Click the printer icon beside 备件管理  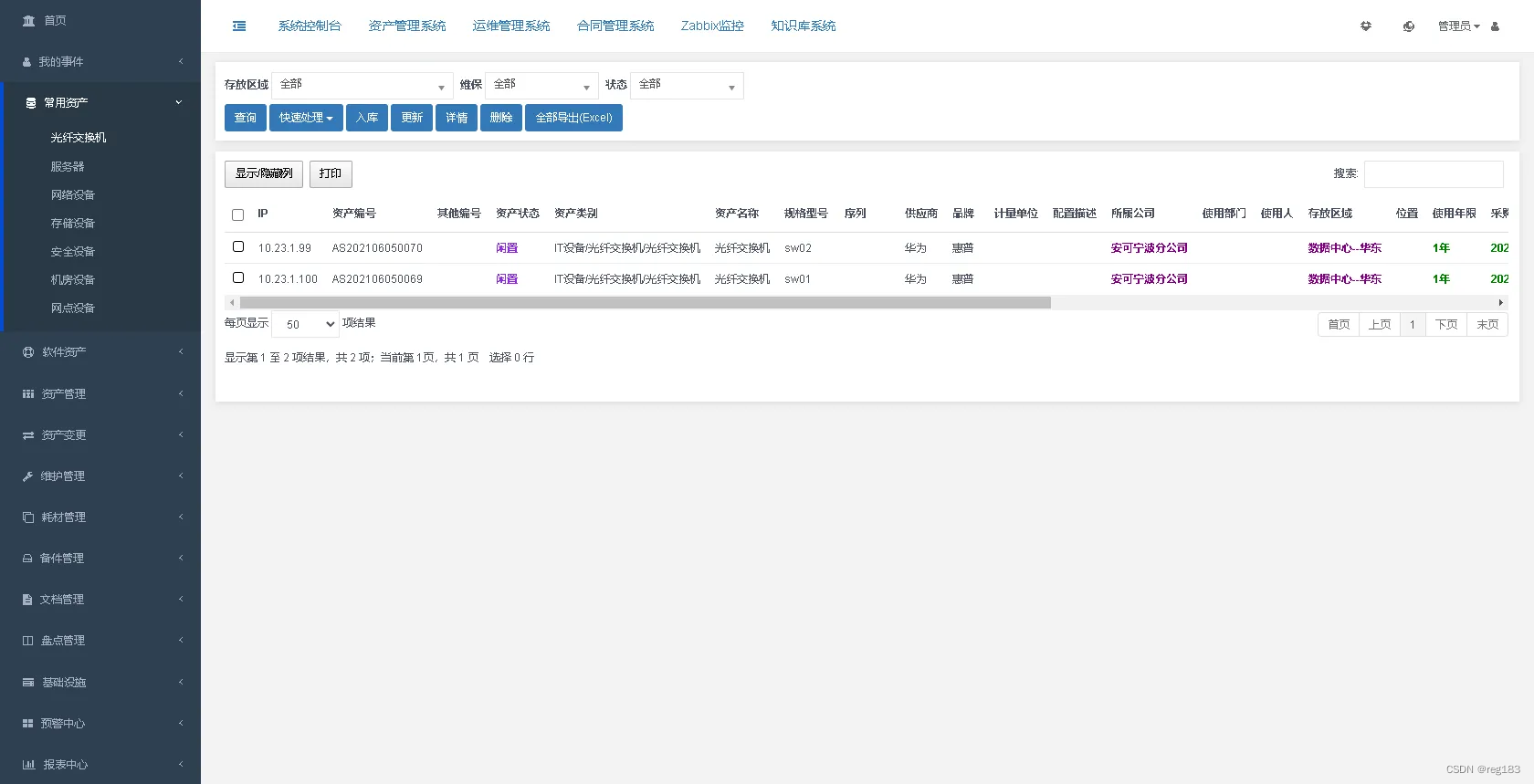27,559
